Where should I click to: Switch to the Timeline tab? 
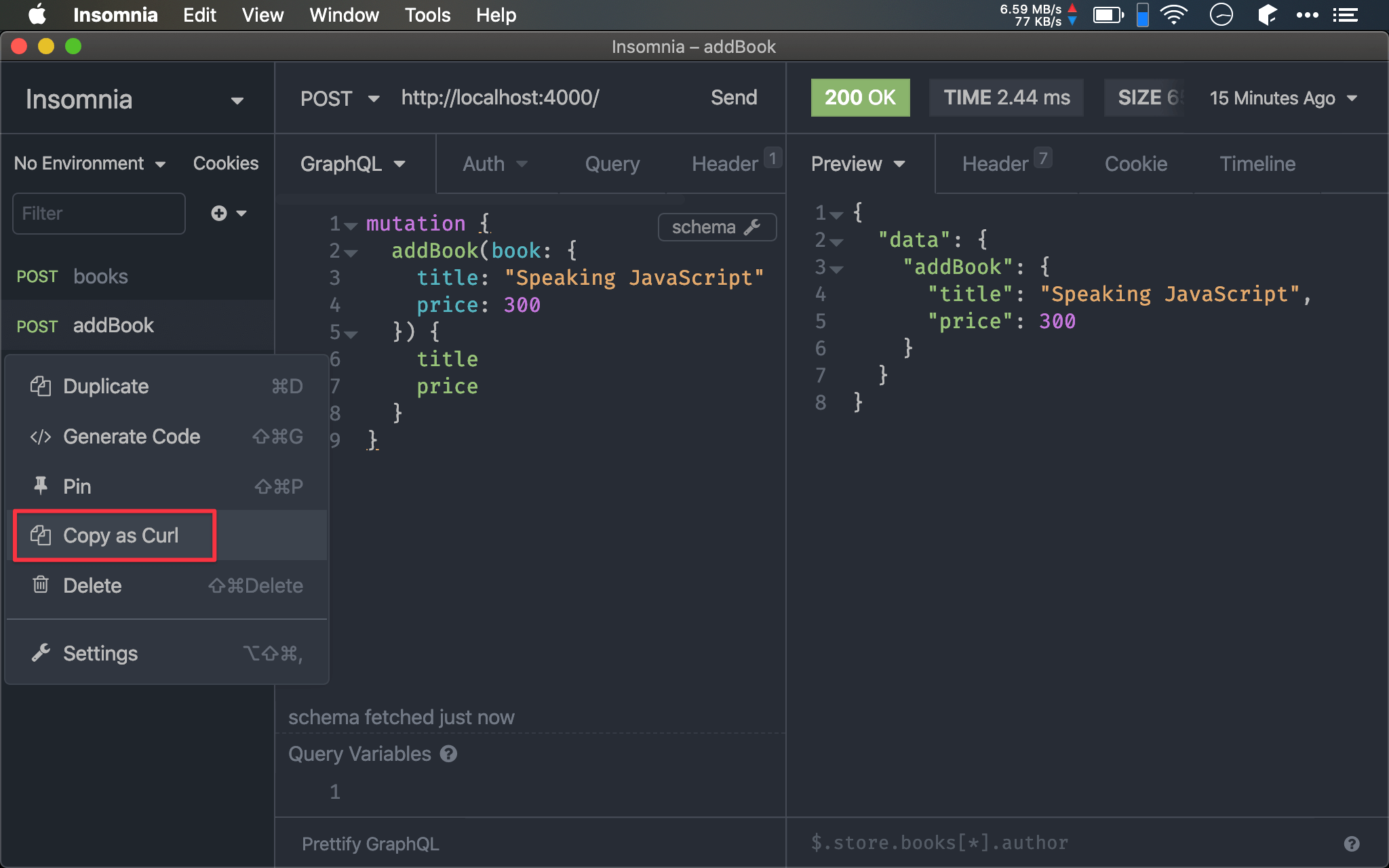(1257, 164)
